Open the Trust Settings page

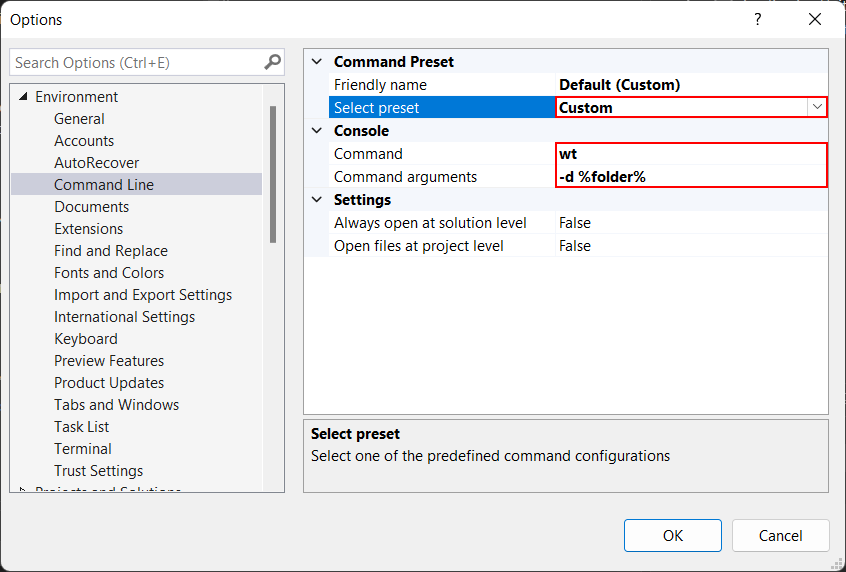pos(98,471)
